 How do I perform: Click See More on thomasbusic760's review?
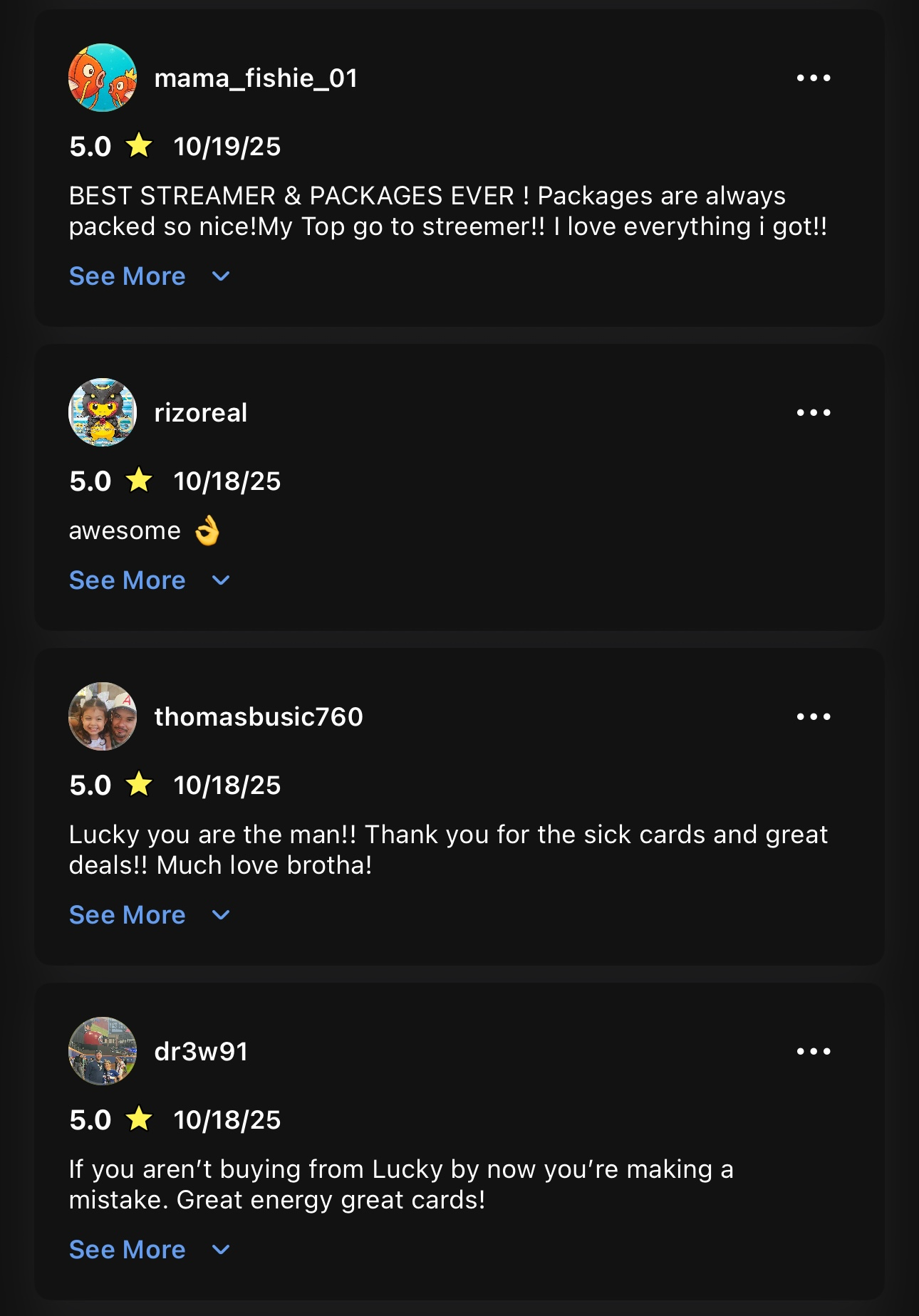tap(128, 915)
